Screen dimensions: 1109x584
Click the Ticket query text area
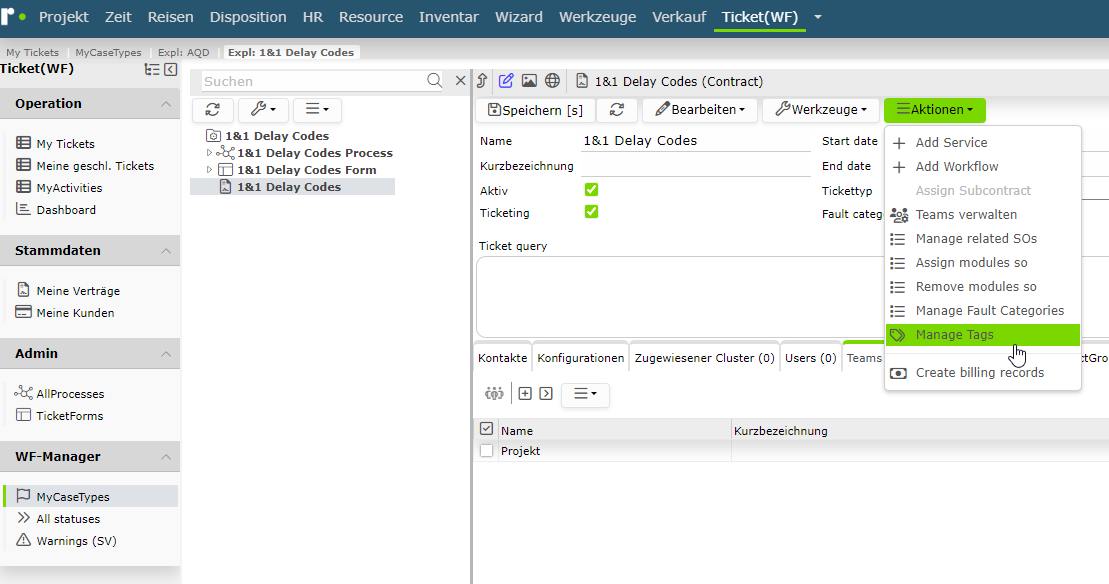point(679,297)
